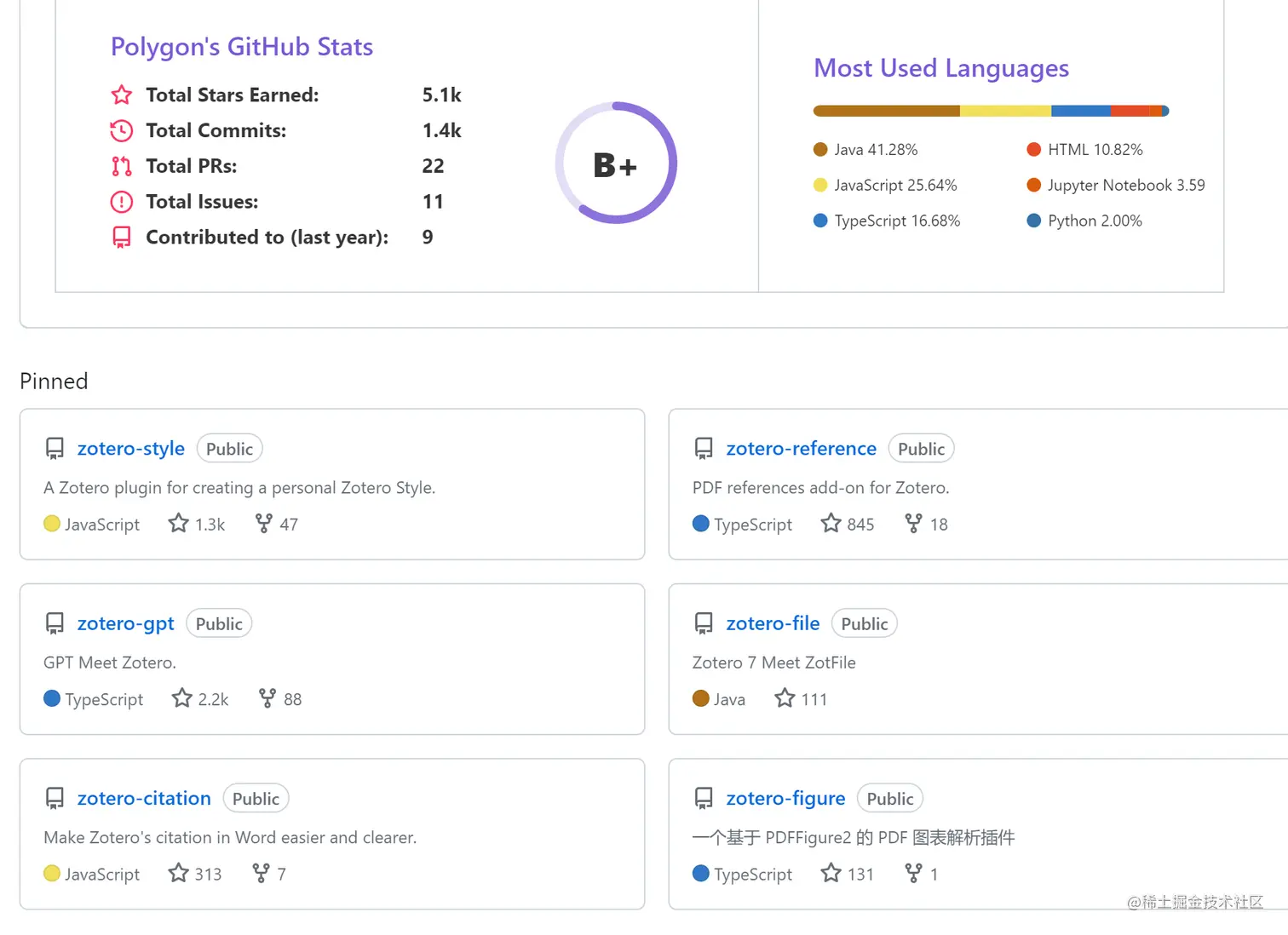This screenshot has height=935, width=1288.
Task: Click the Public badge on zotero-file
Action: (x=865, y=624)
